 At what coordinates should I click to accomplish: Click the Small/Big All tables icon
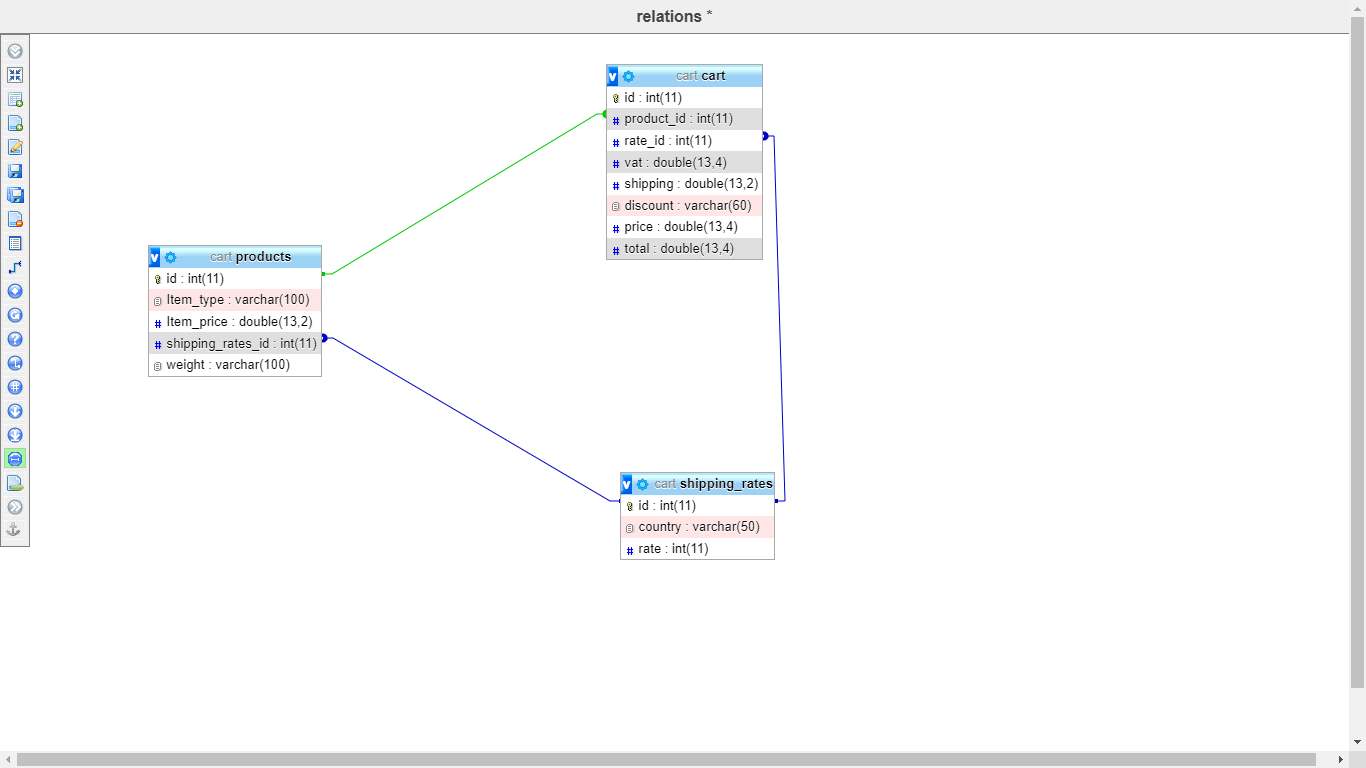click(x=15, y=411)
